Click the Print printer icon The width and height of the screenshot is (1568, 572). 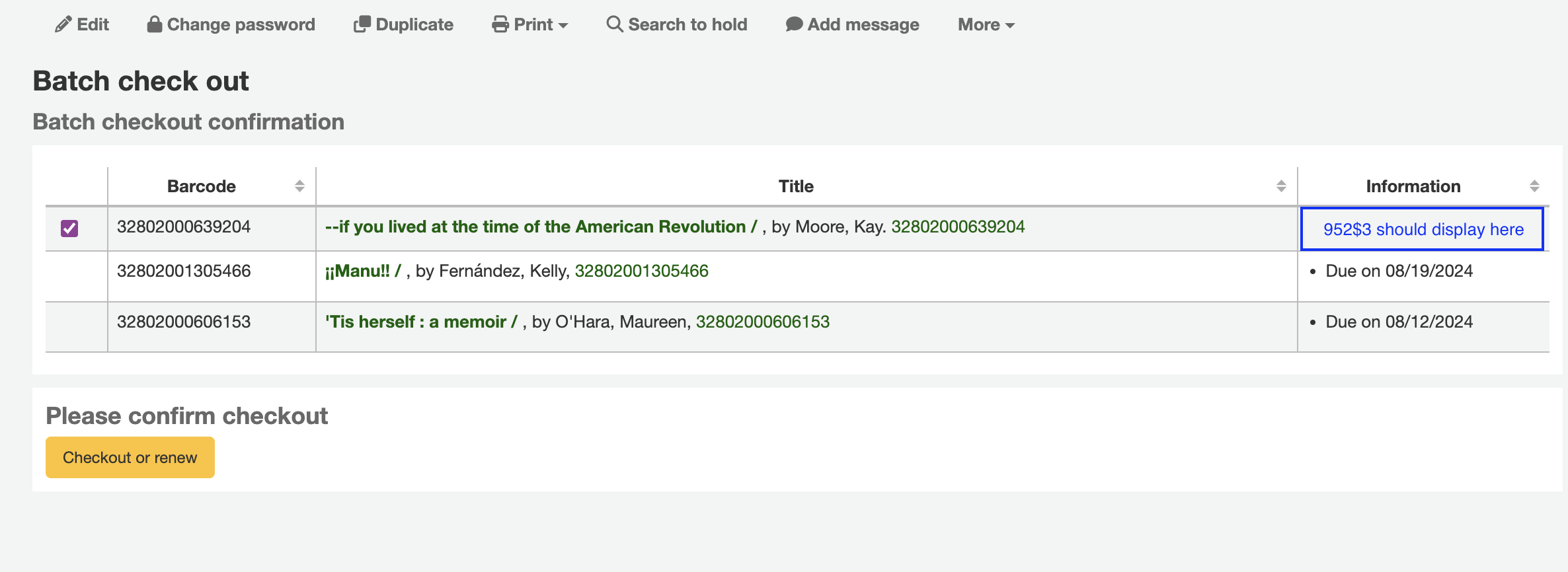500,24
